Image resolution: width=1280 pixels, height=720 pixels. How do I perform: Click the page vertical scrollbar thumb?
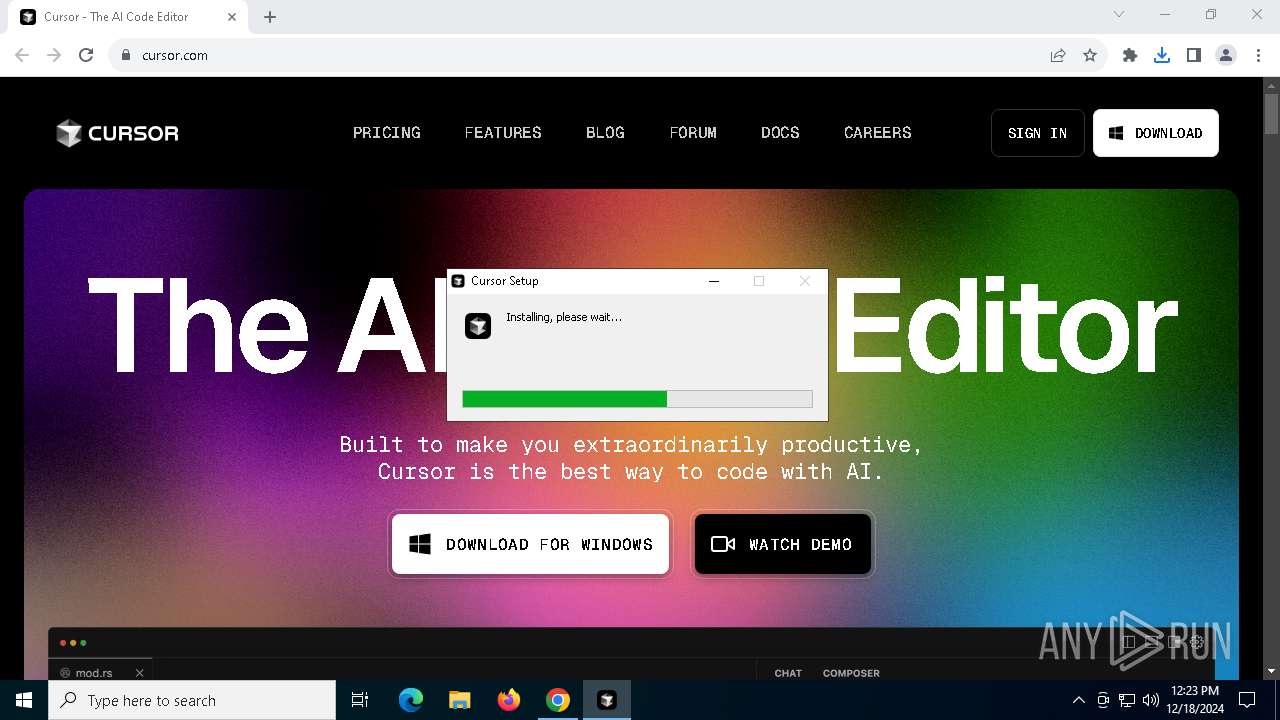pos(1271,113)
